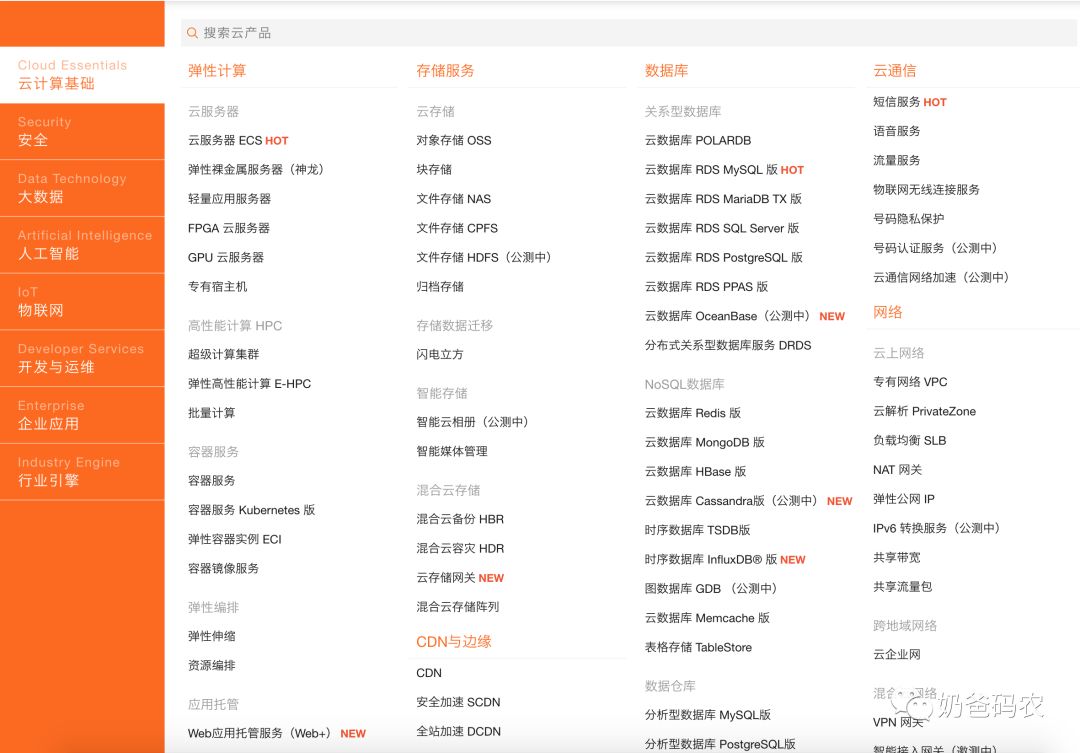Open 短信服务 link under 云通信

[x=897, y=102]
